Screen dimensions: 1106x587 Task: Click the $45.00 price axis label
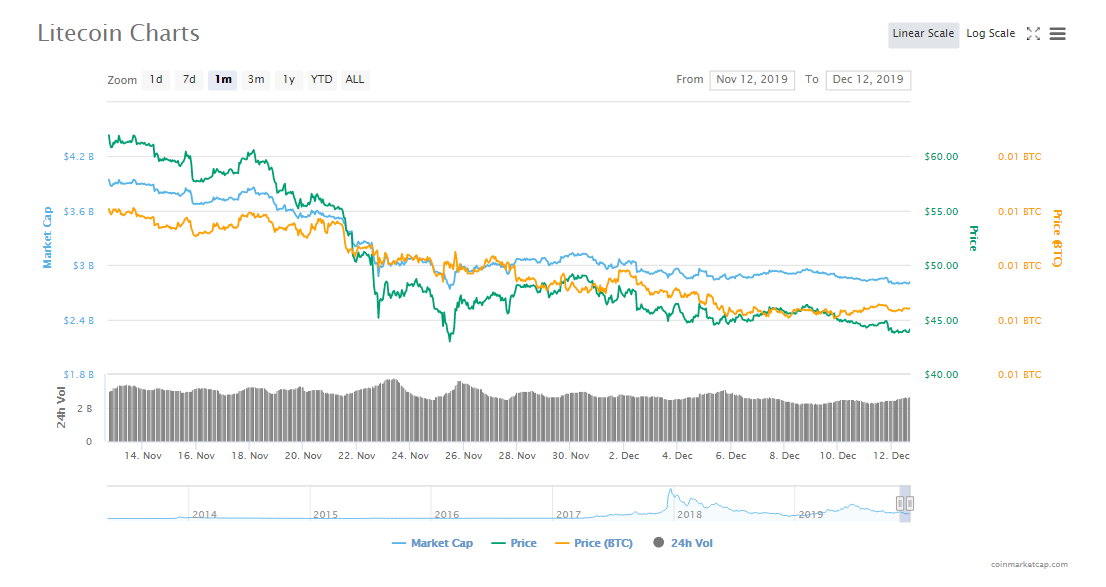point(941,320)
